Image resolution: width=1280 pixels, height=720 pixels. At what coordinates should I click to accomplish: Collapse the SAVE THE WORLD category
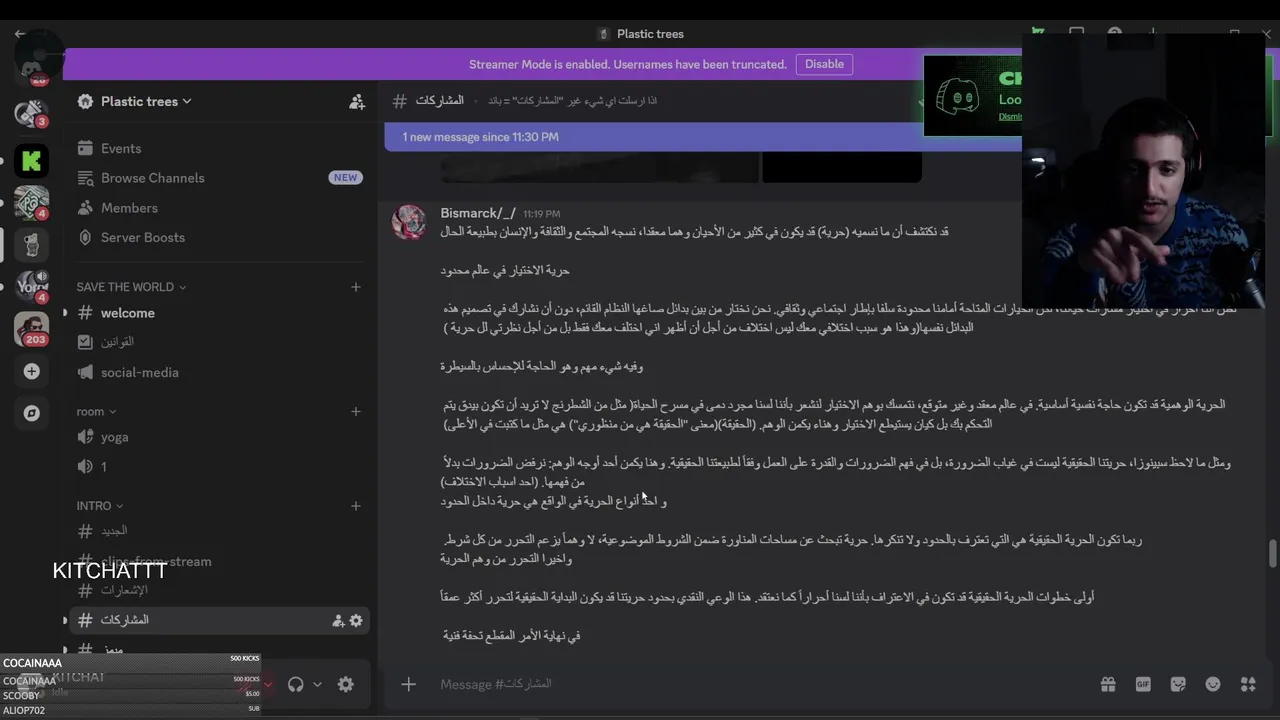point(131,287)
